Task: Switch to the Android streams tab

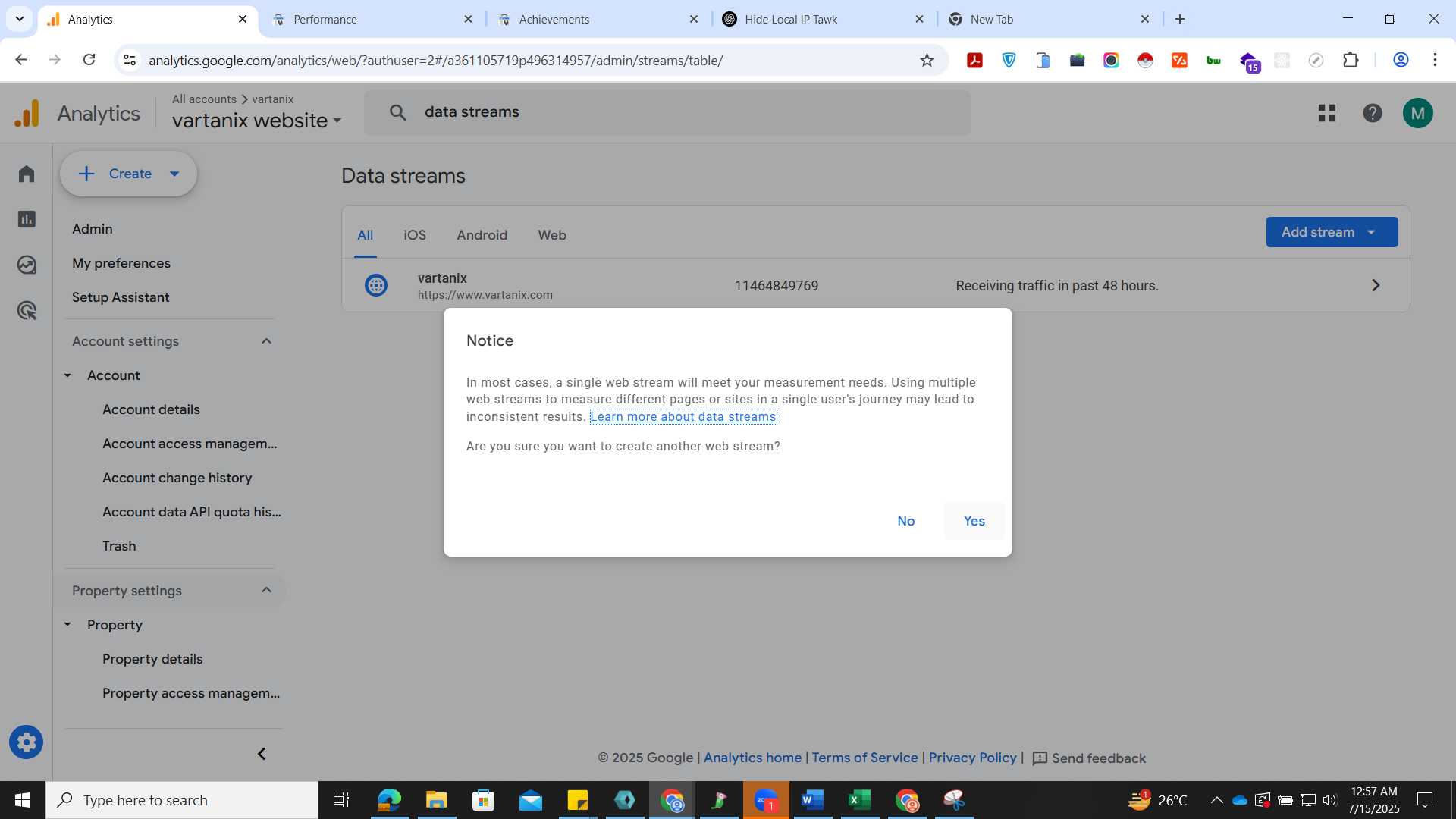Action: pyautogui.click(x=482, y=235)
